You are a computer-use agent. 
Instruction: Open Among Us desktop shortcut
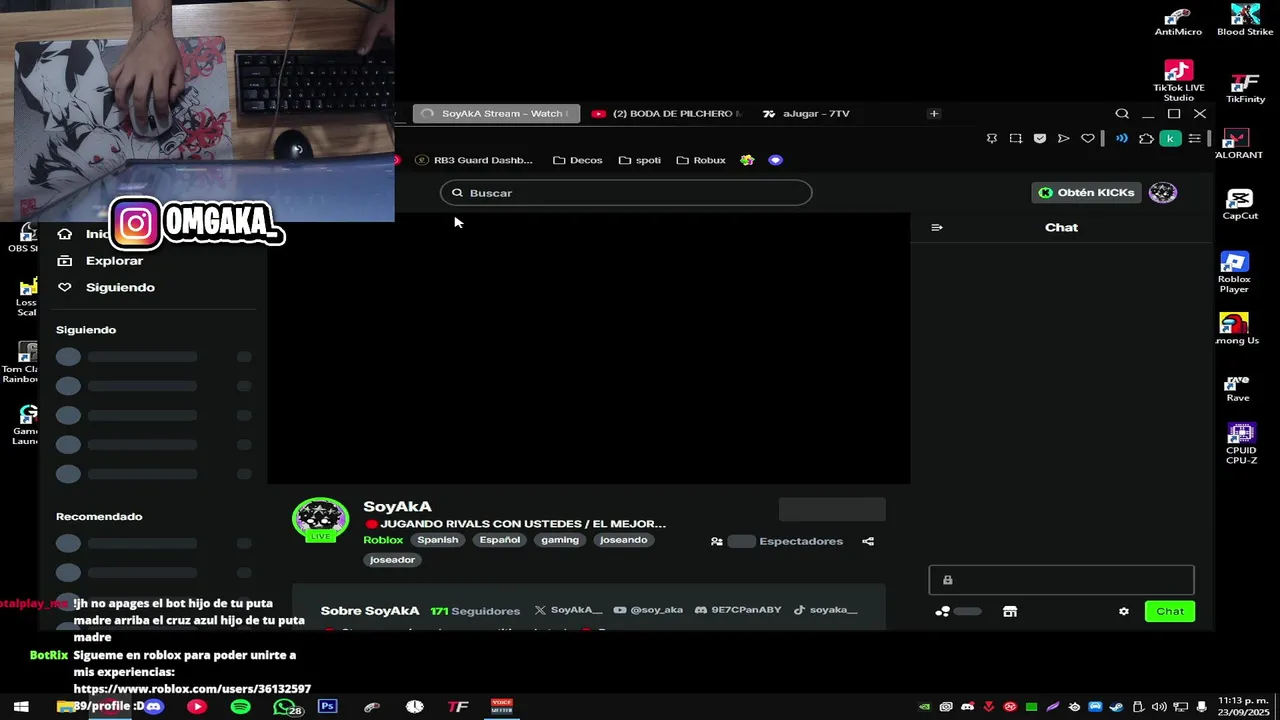click(x=1236, y=329)
